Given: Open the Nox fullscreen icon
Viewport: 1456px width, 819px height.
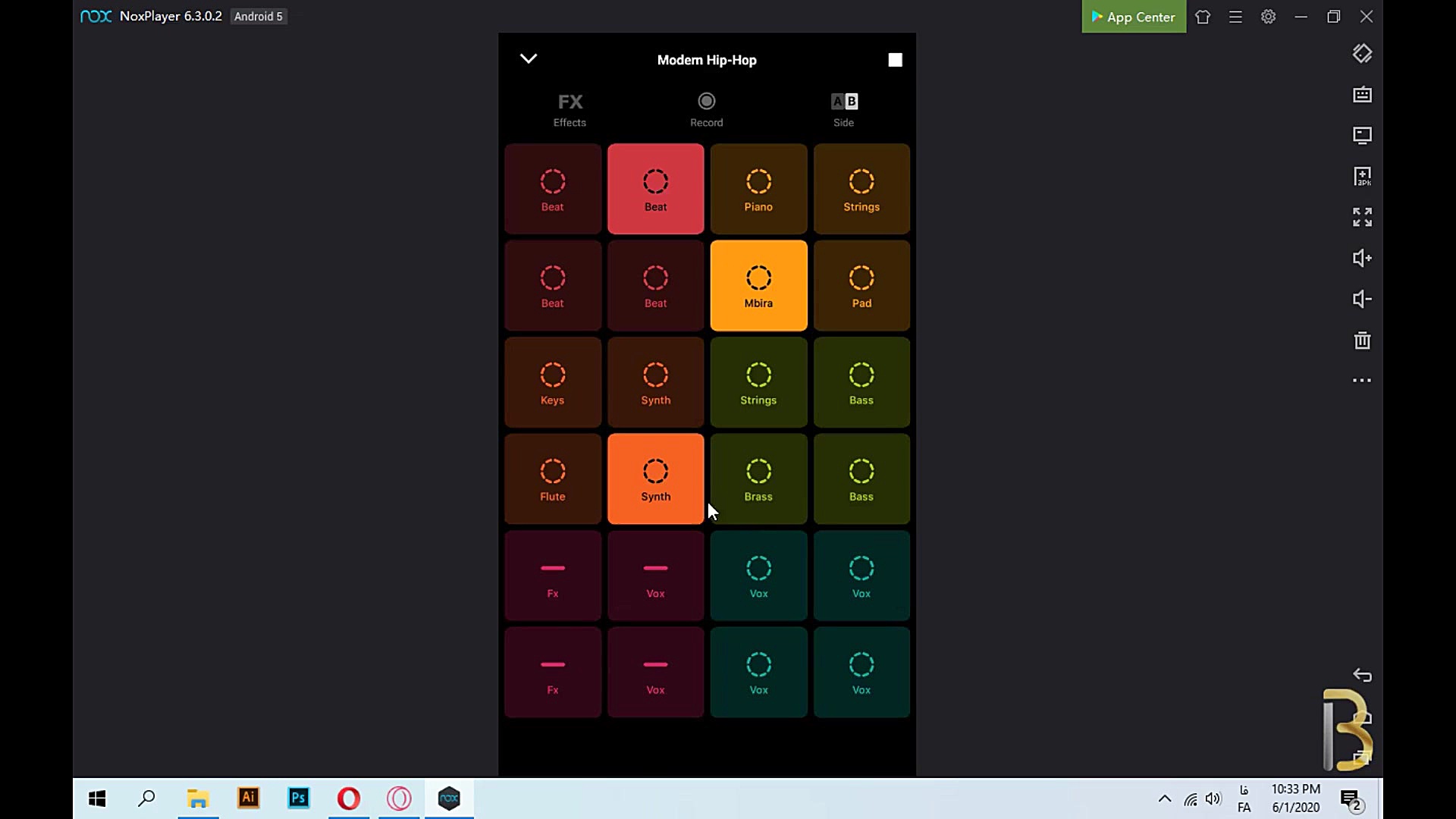Looking at the screenshot, I should point(1362,218).
